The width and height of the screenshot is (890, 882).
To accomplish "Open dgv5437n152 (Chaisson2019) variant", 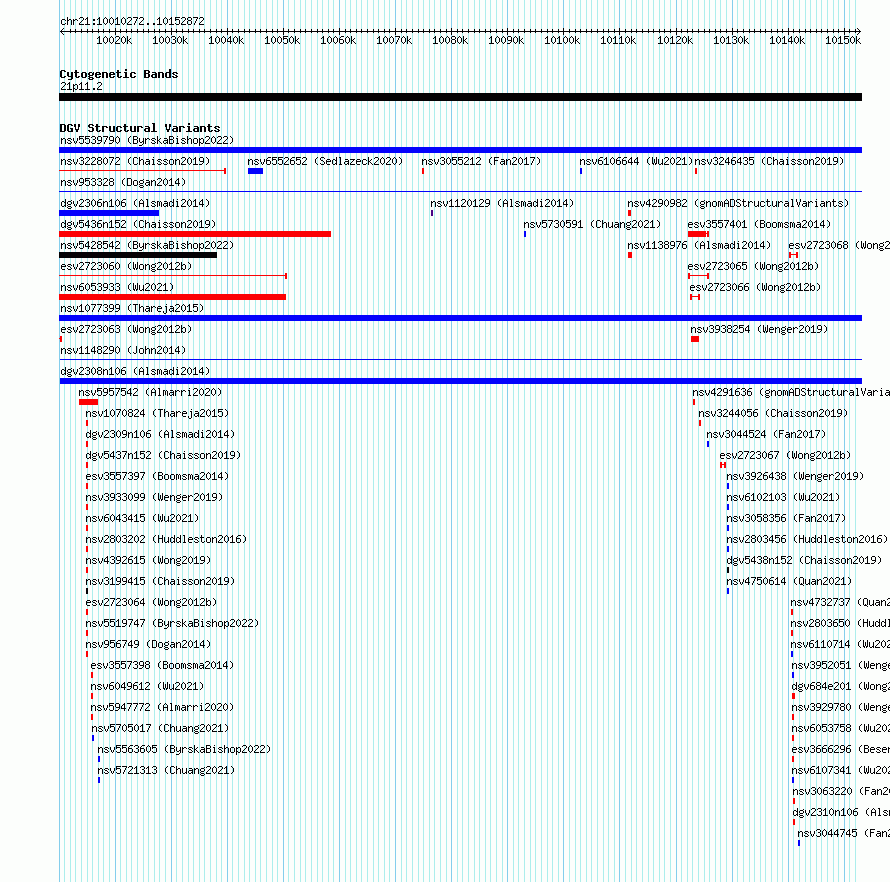I will (163, 455).
